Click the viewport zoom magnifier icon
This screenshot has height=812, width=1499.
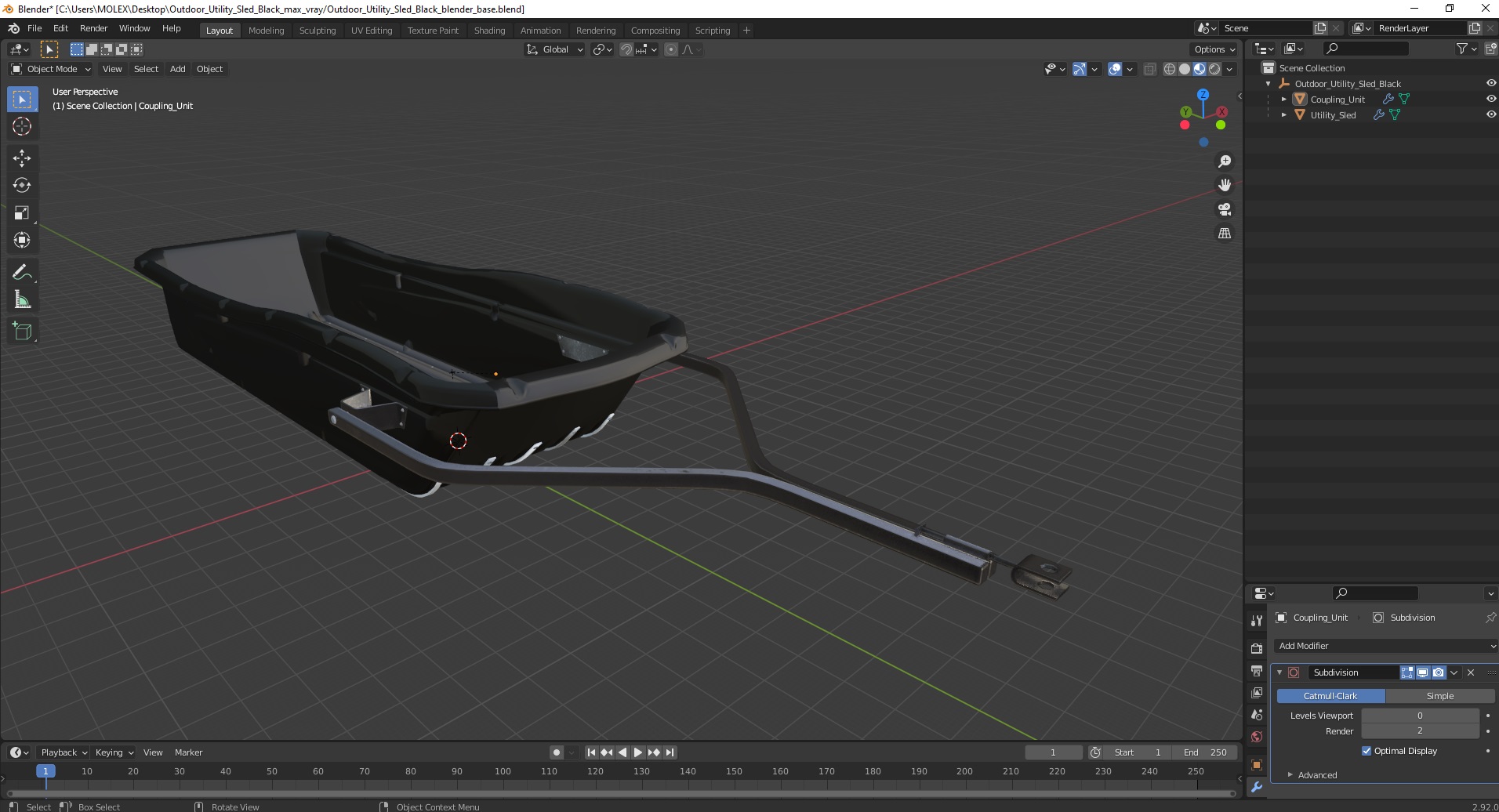(x=1225, y=161)
